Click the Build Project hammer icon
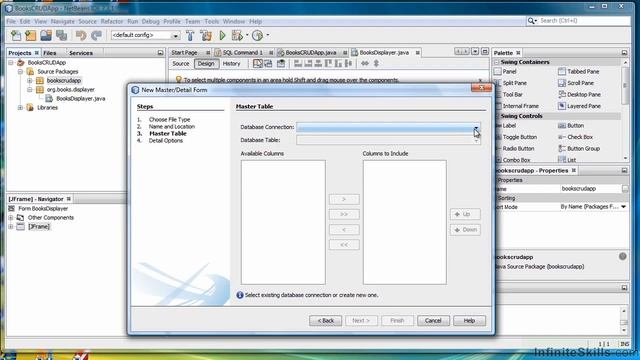This screenshot has height=360, width=640. tap(190, 36)
